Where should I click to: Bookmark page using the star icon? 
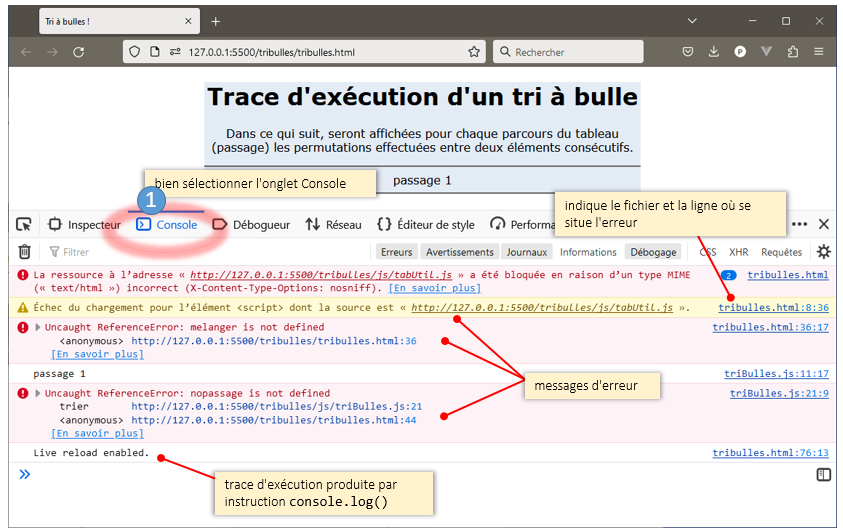(474, 52)
